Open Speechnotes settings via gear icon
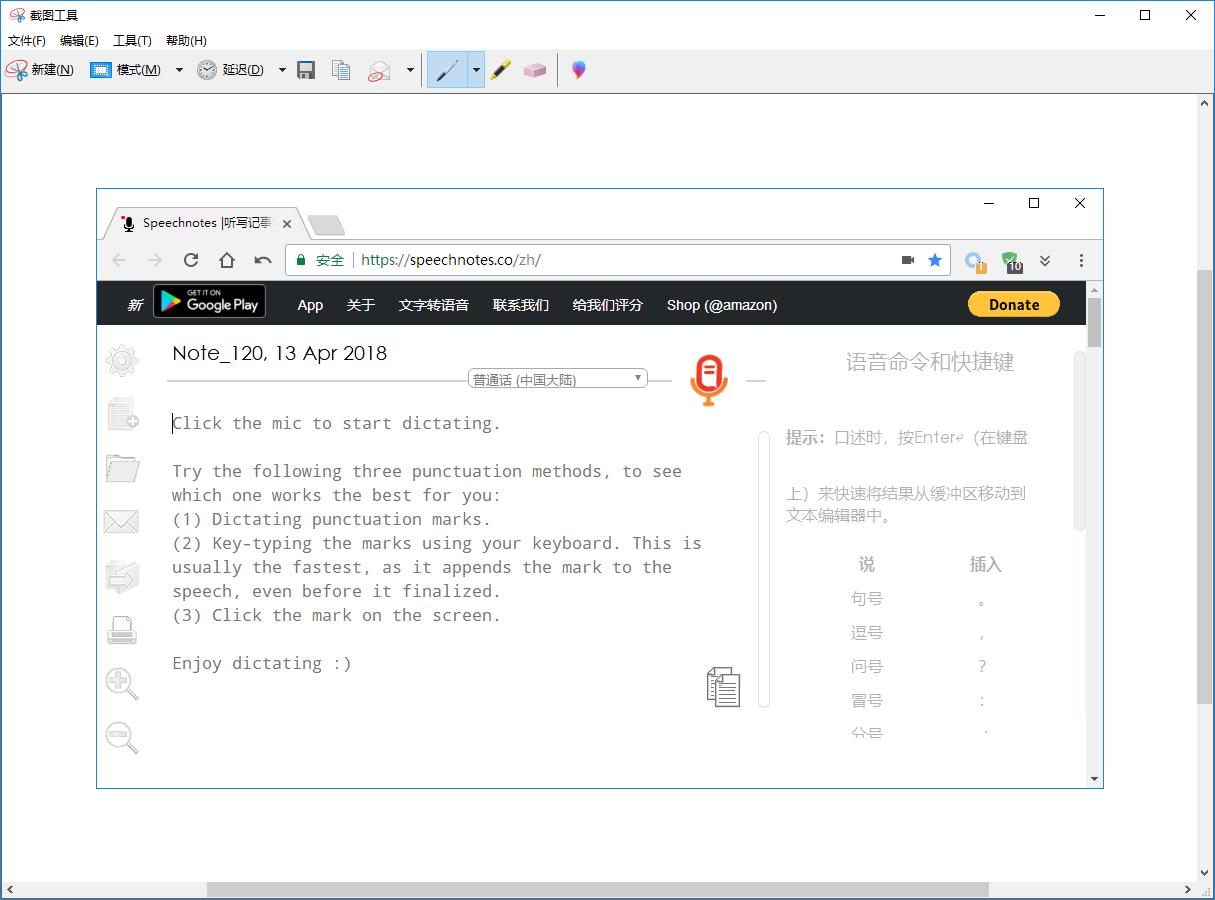Image resolution: width=1215 pixels, height=900 pixels. [122, 361]
